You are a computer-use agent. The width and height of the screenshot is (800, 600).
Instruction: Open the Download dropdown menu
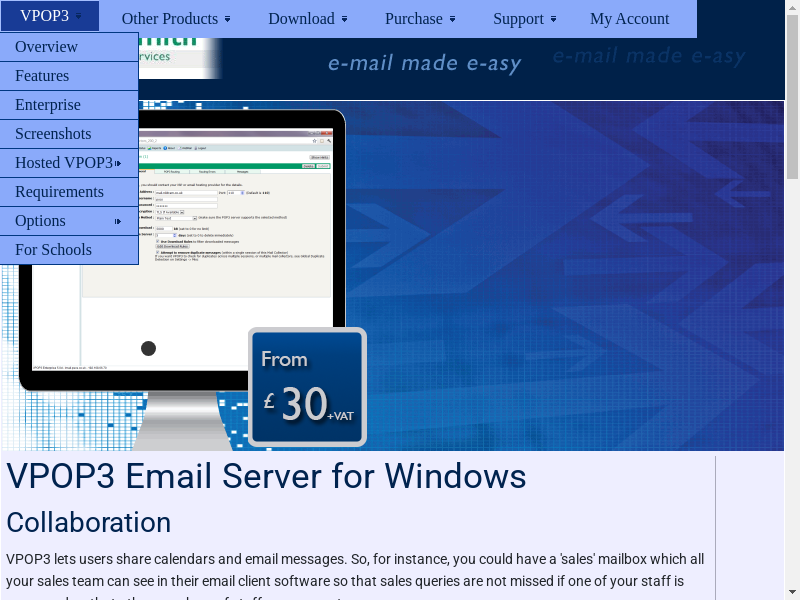point(308,18)
